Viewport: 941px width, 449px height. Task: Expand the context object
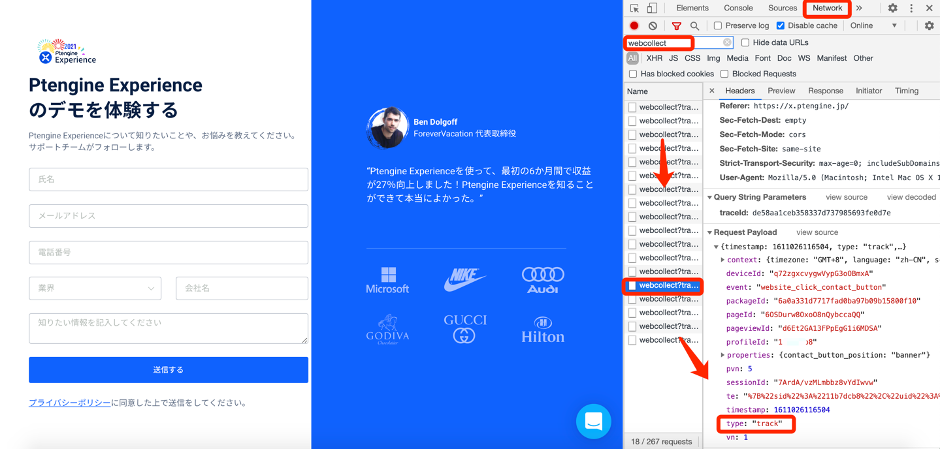pos(723,260)
